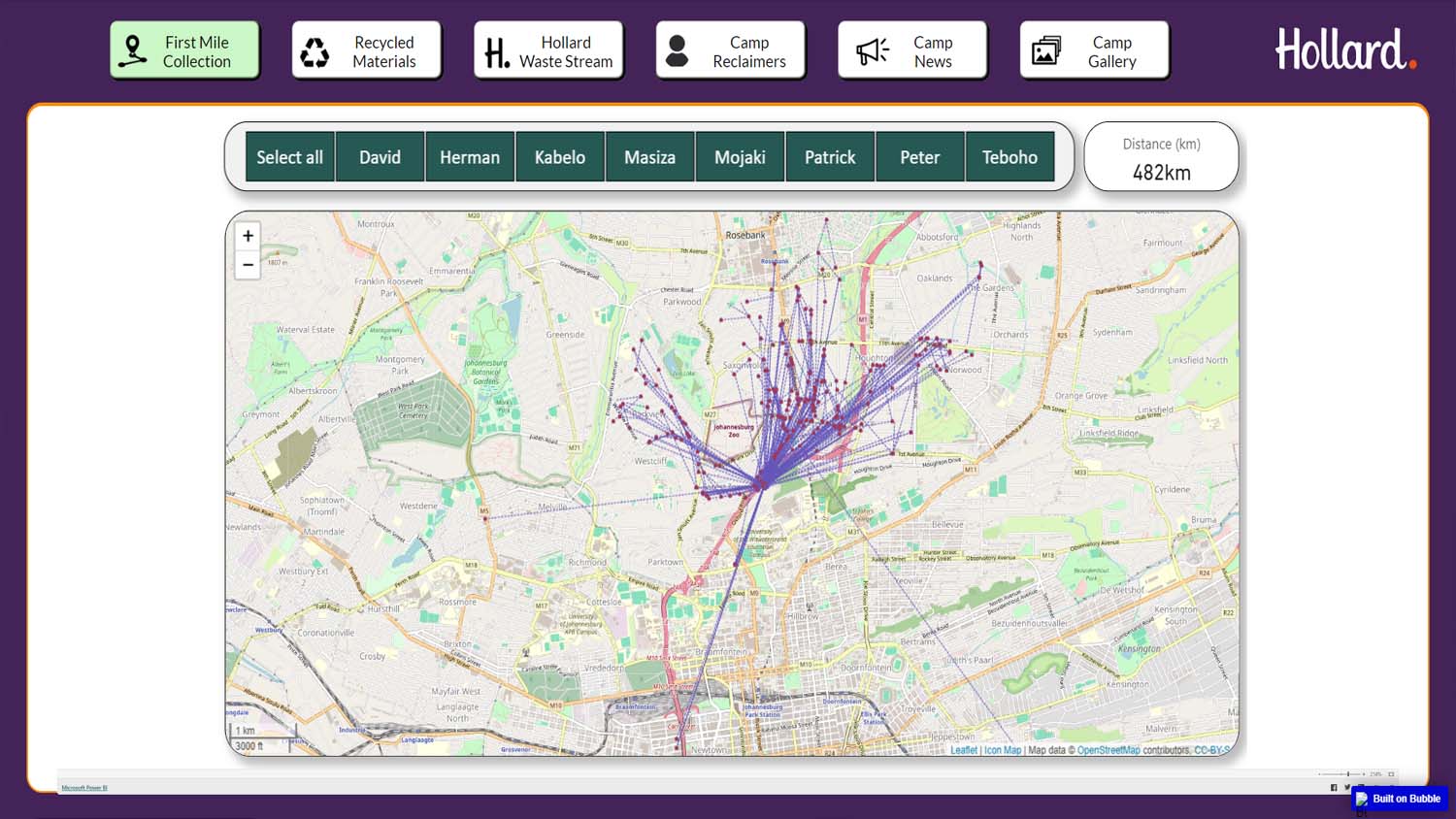Image resolution: width=1456 pixels, height=819 pixels.
Task: Share the report on Facebook
Action: 1334,787
